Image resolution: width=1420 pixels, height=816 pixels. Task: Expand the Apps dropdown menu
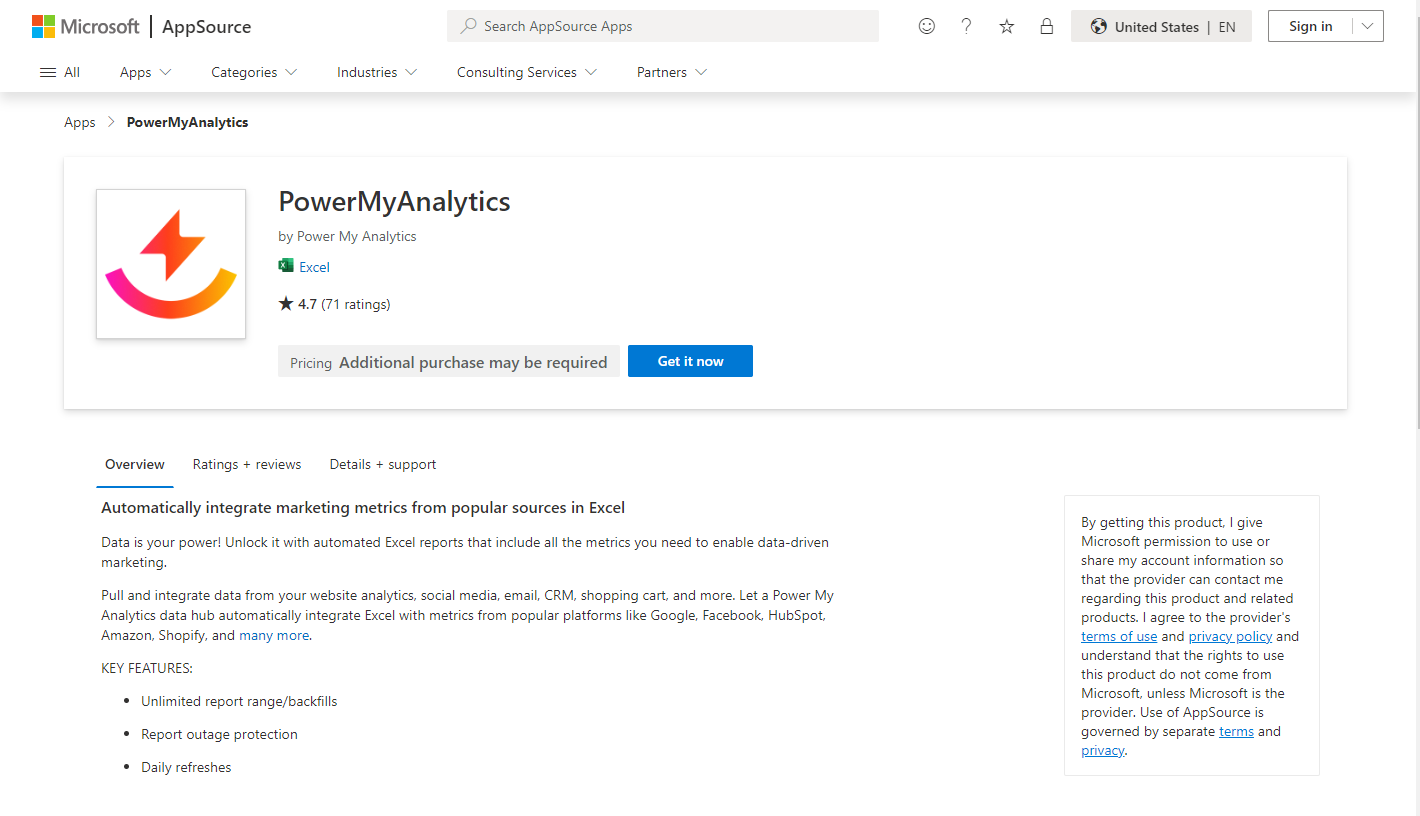[145, 72]
